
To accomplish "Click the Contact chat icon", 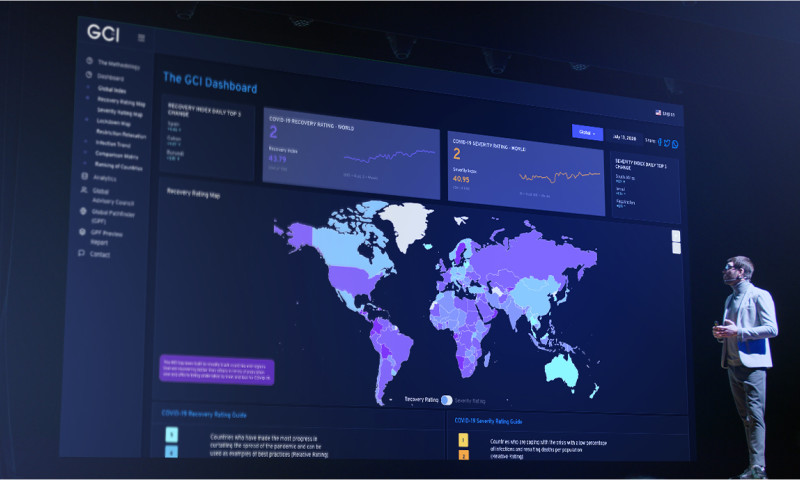I will [x=81, y=254].
